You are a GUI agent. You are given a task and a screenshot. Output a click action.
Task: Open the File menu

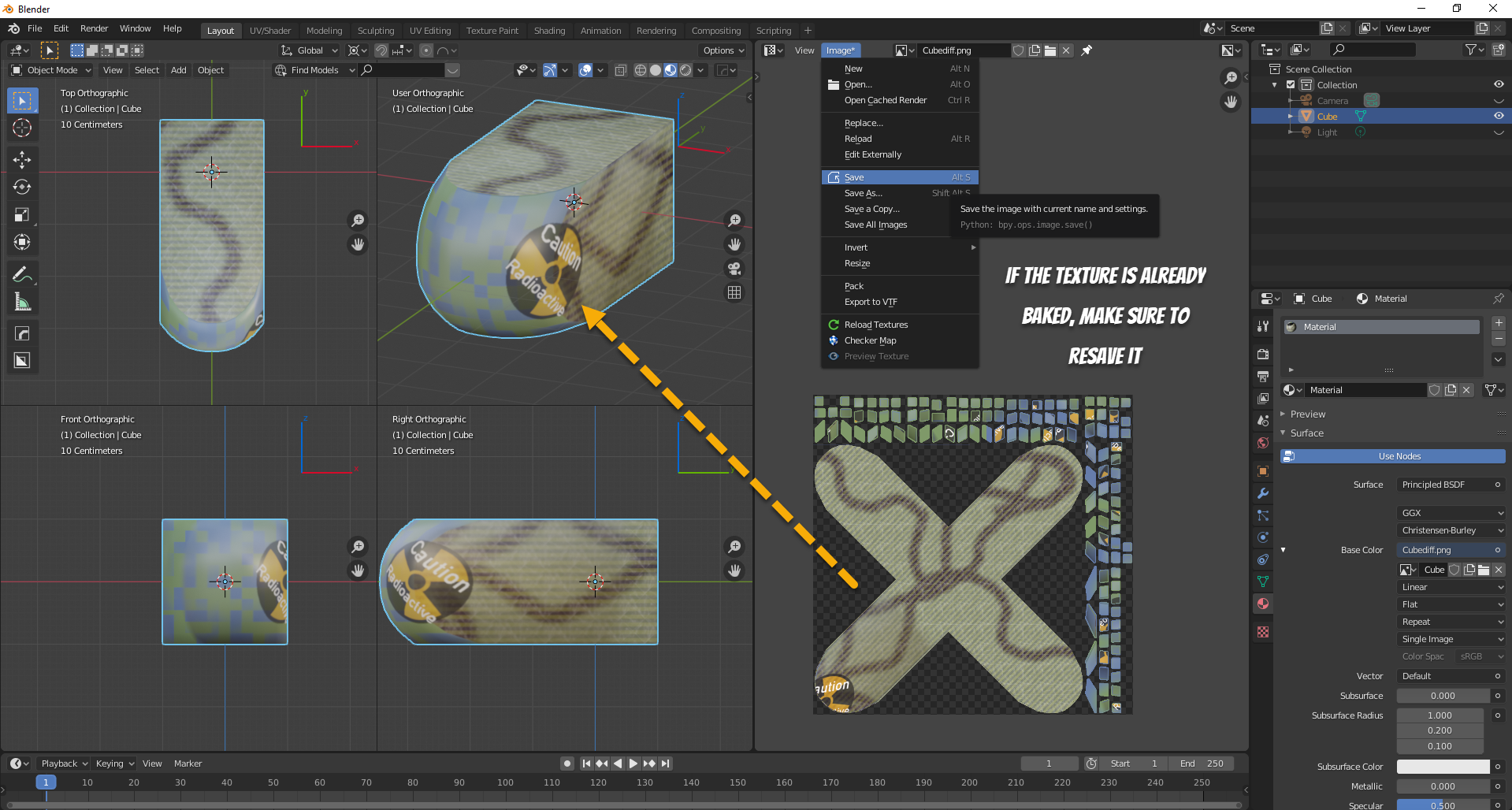click(35, 28)
